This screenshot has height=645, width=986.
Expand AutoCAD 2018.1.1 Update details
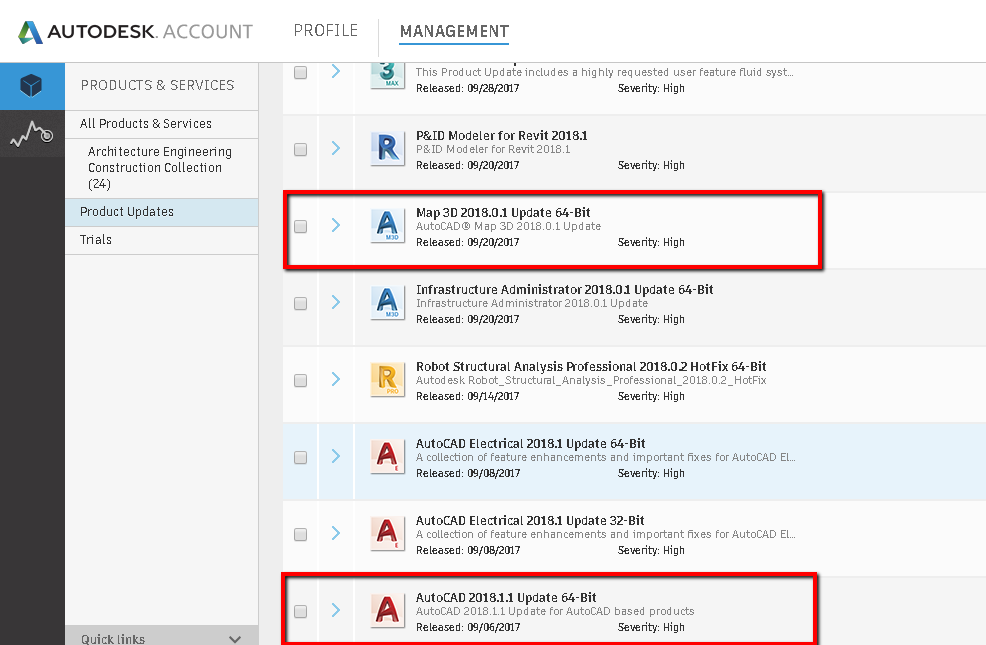pyautogui.click(x=336, y=610)
